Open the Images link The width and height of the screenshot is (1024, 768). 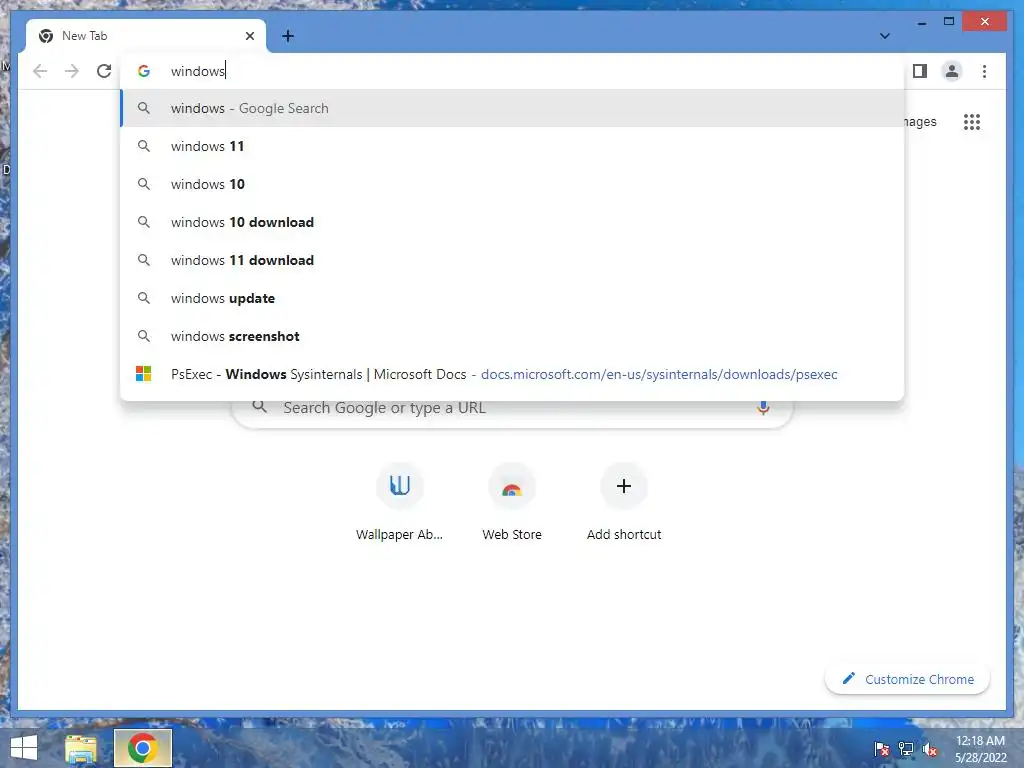[x=921, y=122]
